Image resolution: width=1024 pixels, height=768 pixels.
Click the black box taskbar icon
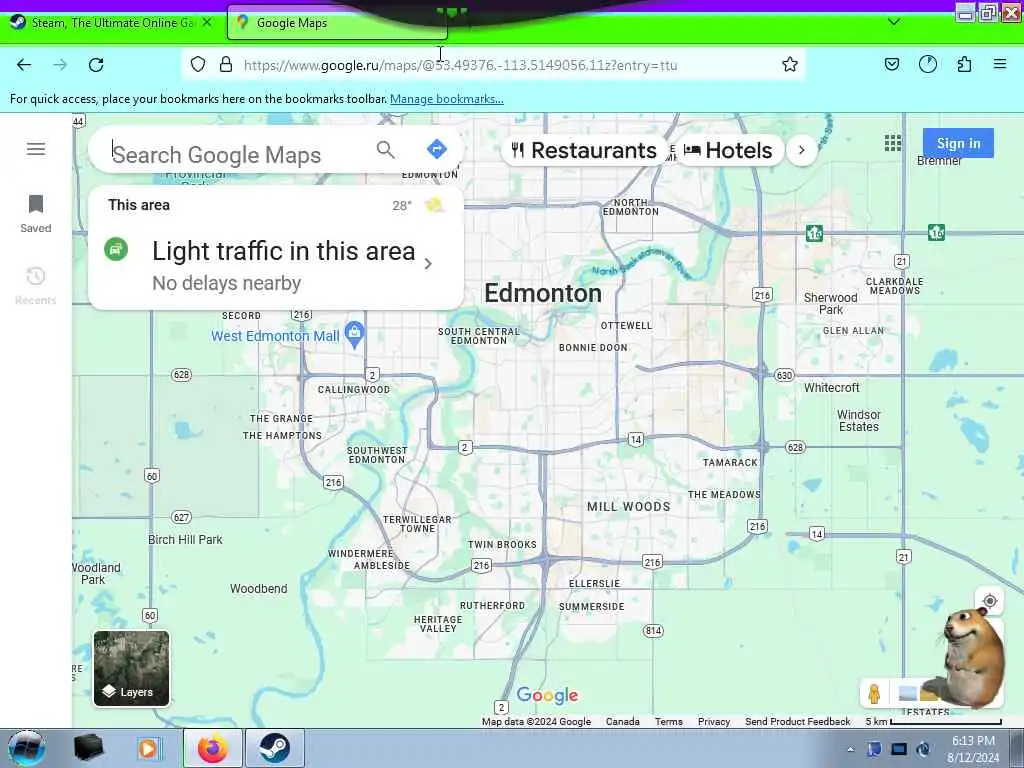pyautogui.click(x=88, y=748)
